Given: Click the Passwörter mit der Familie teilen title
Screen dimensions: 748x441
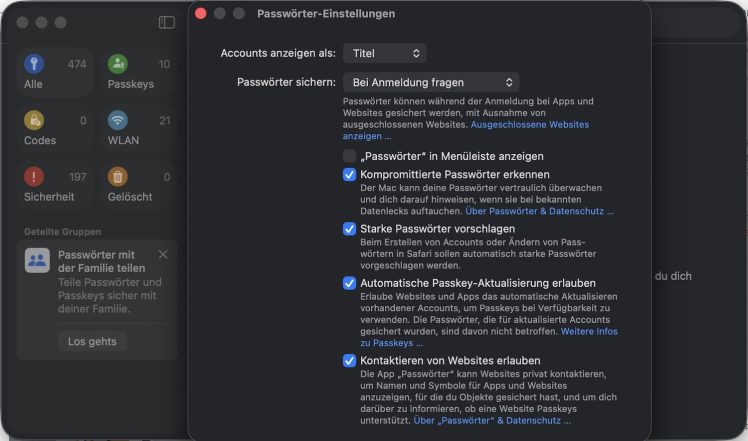Looking at the screenshot, I should (102, 261).
